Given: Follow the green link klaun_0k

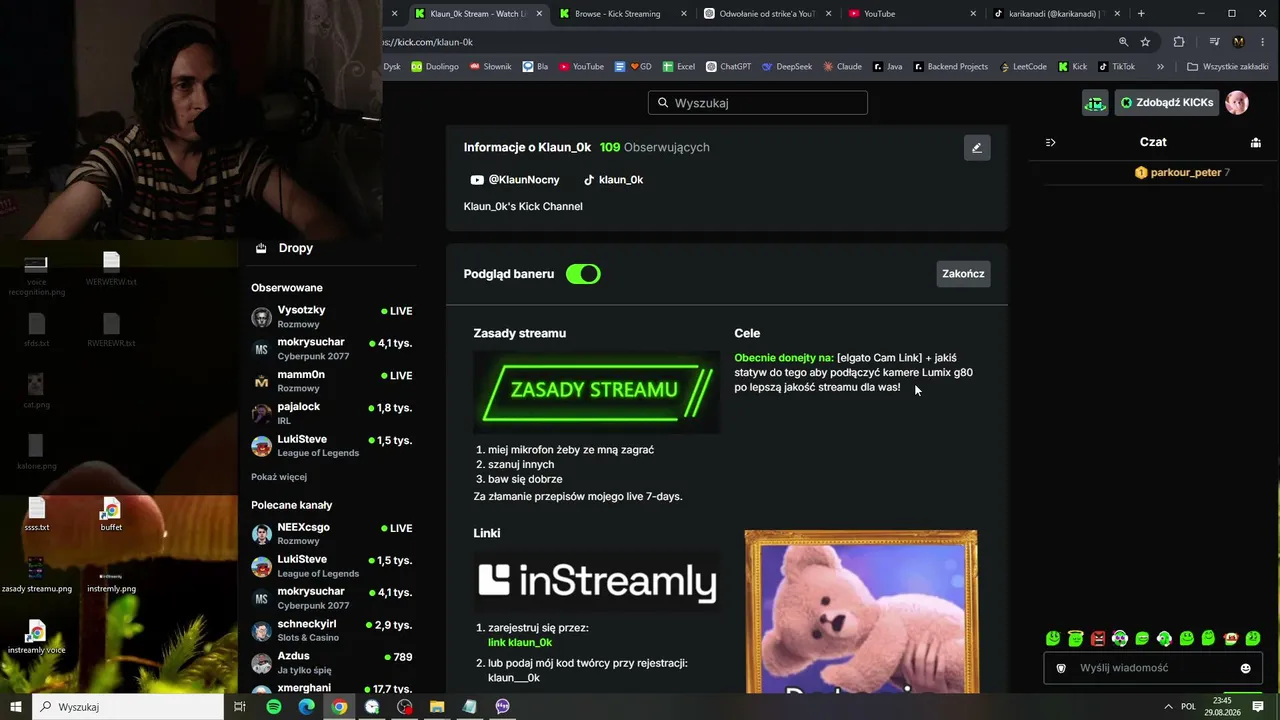Looking at the screenshot, I should (x=520, y=643).
